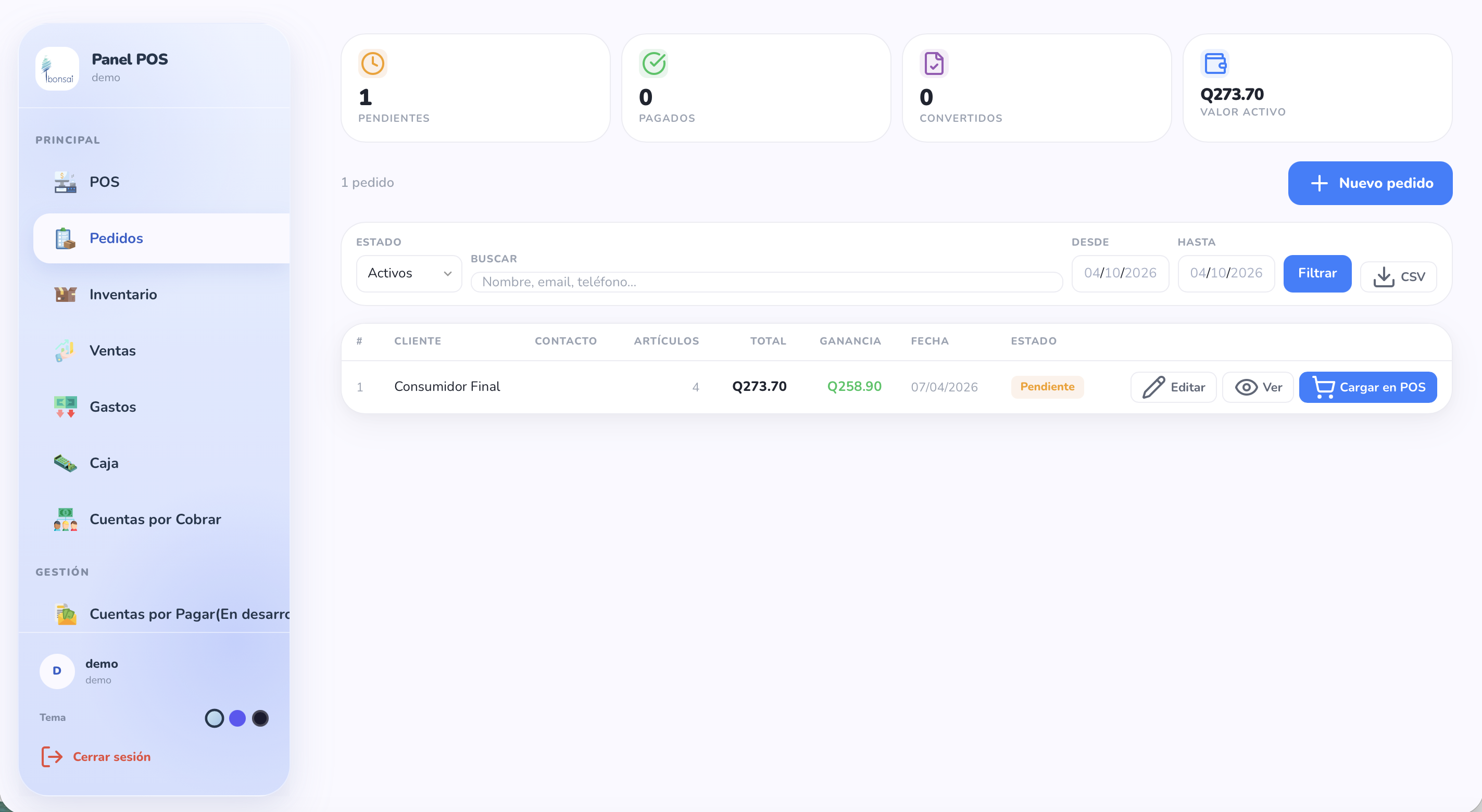Click the wallet icon on Valor Activo card
Viewport: 1482px width, 812px height.
[1214, 64]
